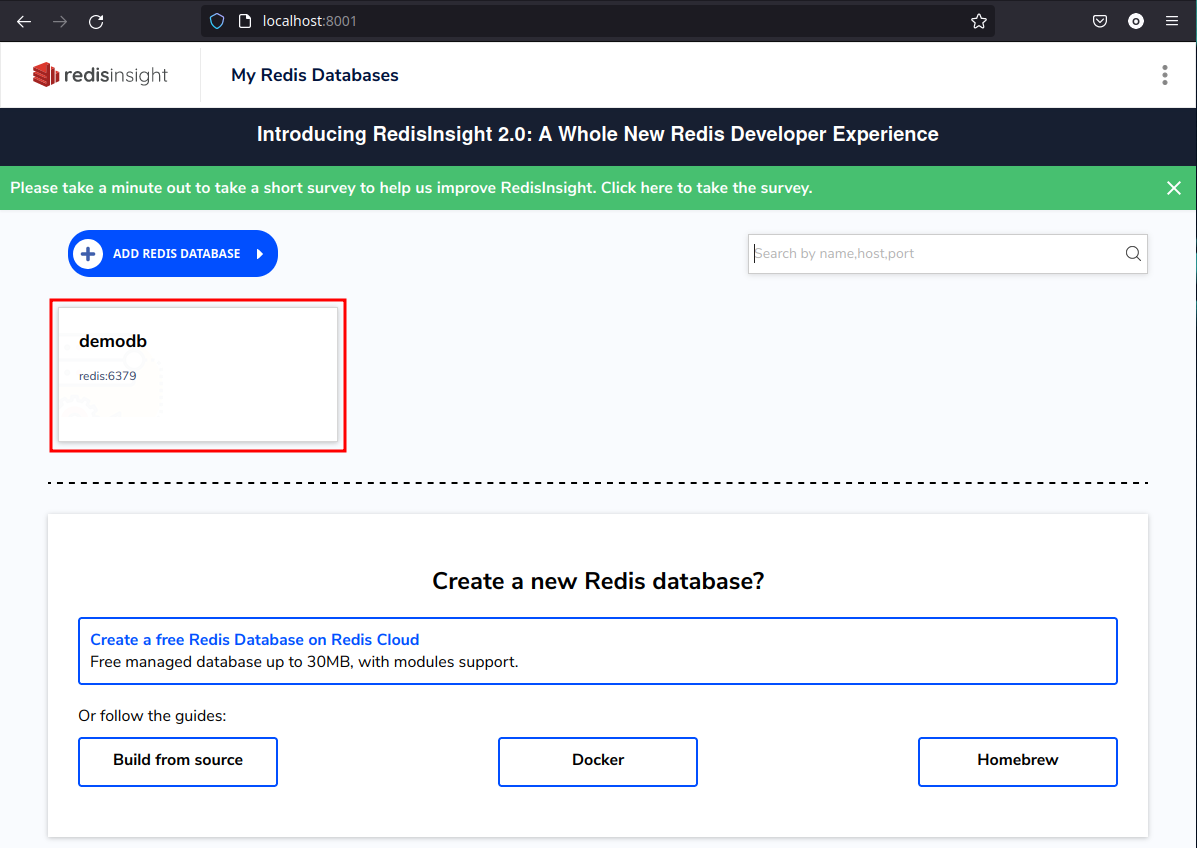Bookmark this page with the star icon
1197x848 pixels.
pos(979,21)
